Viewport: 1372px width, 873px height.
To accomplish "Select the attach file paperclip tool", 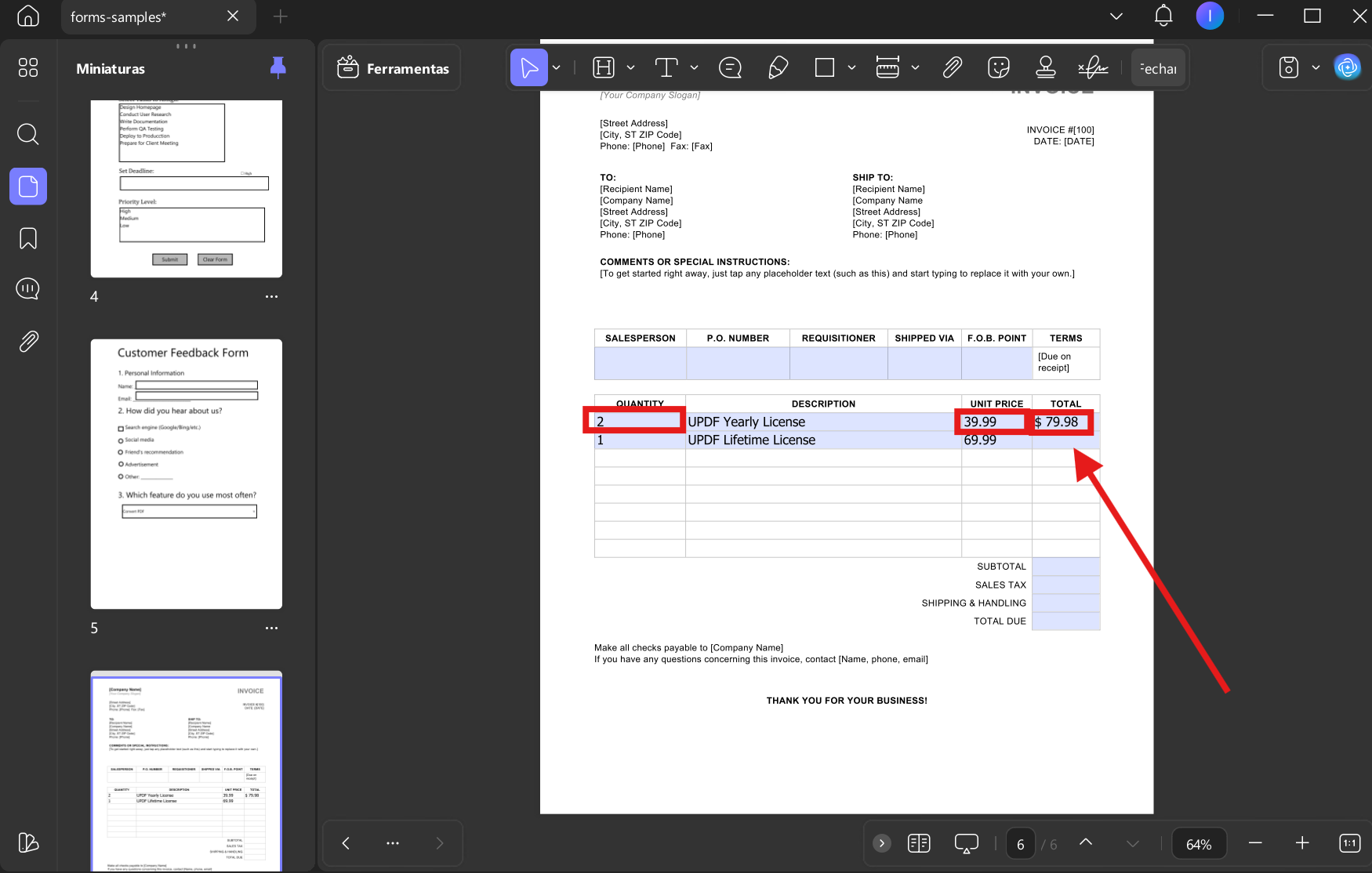I will tap(952, 68).
